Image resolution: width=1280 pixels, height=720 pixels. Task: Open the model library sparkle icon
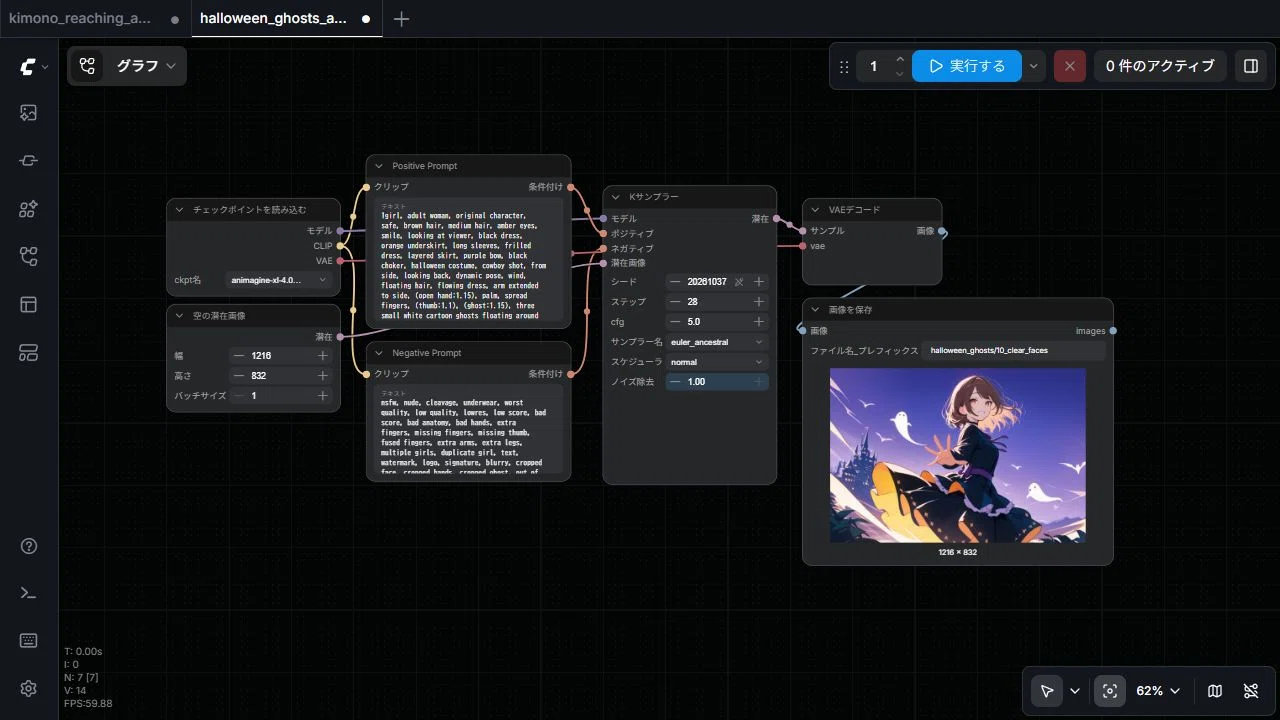(x=29, y=209)
